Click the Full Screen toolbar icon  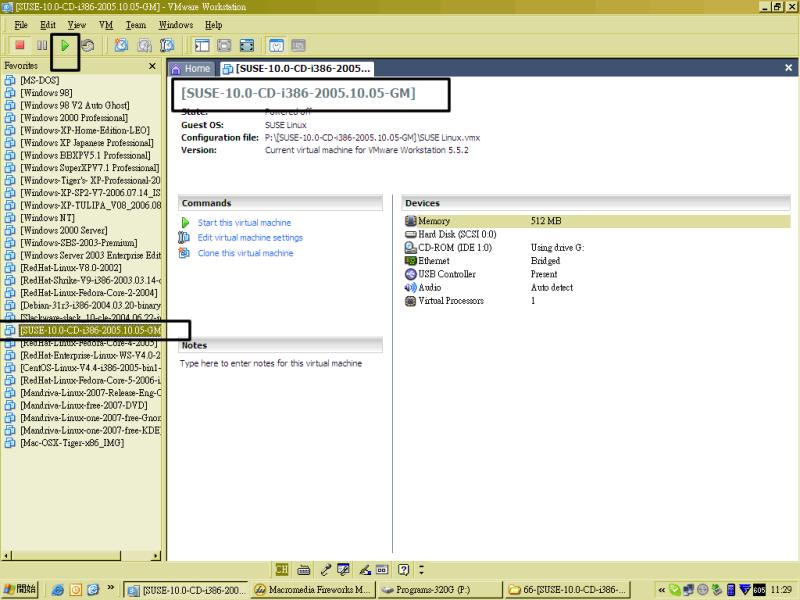247,45
